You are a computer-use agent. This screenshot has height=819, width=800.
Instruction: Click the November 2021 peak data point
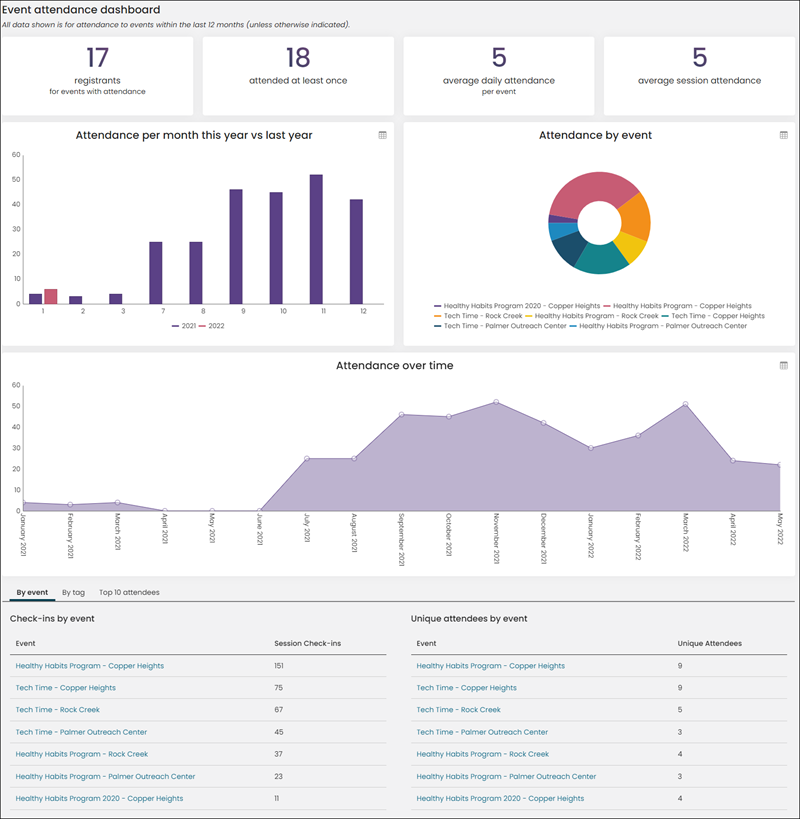click(x=496, y=402)
